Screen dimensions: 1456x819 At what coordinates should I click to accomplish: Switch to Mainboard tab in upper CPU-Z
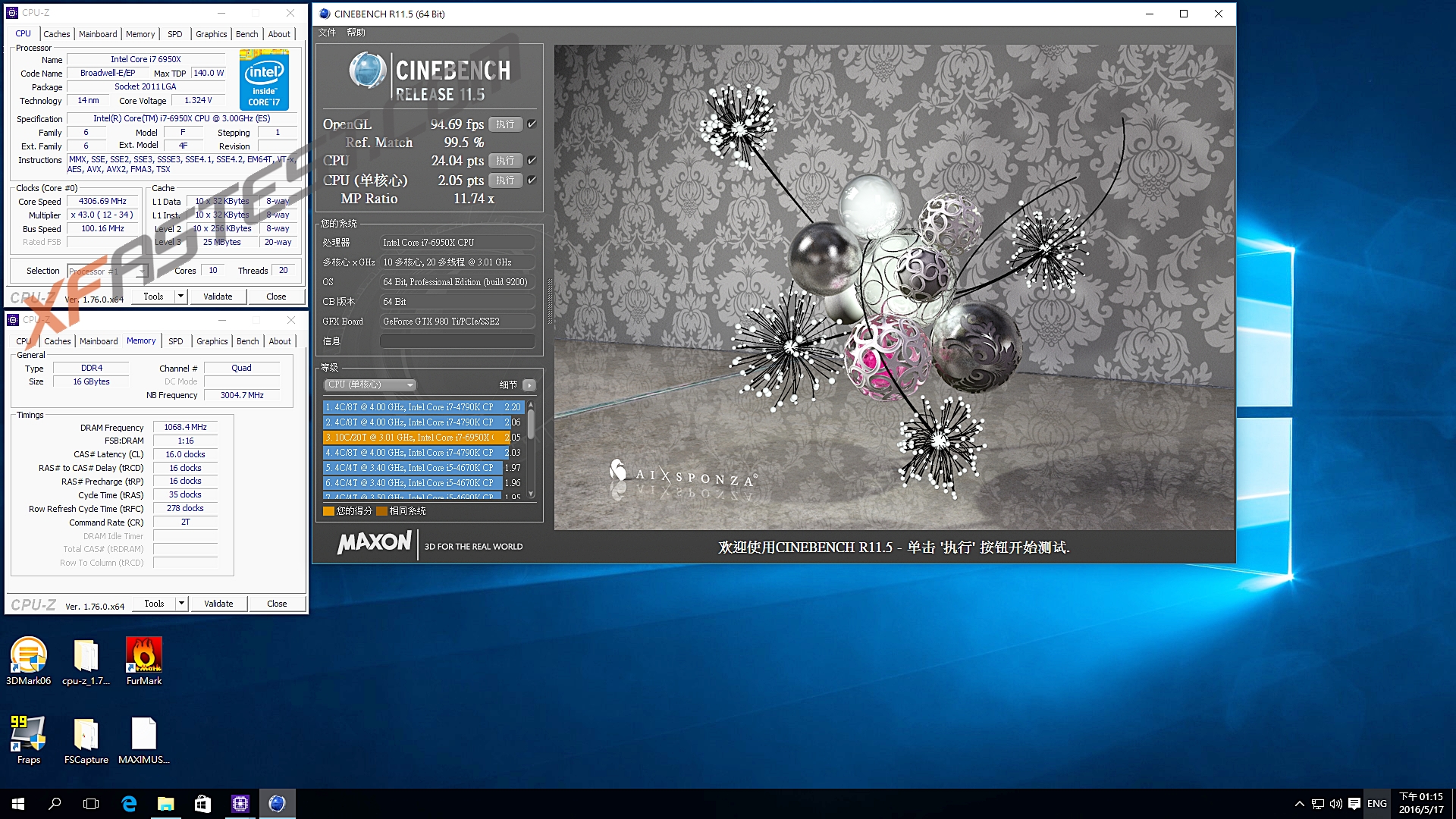[x=98, y=34]
